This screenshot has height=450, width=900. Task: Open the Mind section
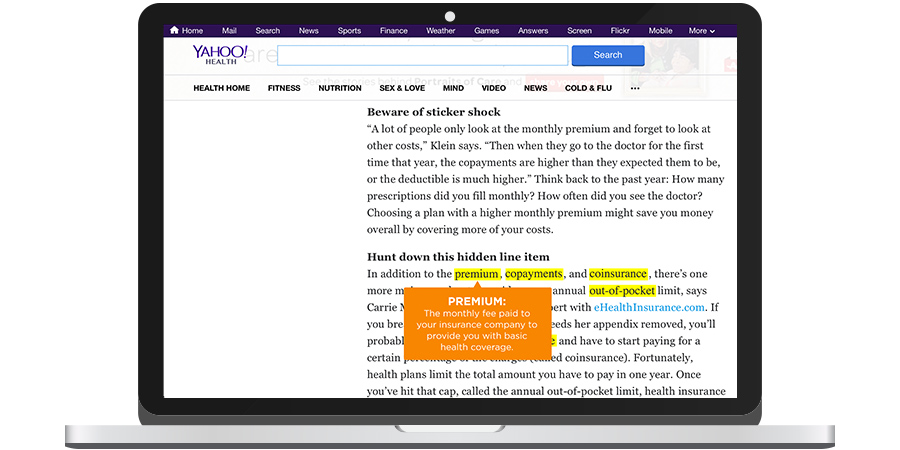[x=453, y=88]
